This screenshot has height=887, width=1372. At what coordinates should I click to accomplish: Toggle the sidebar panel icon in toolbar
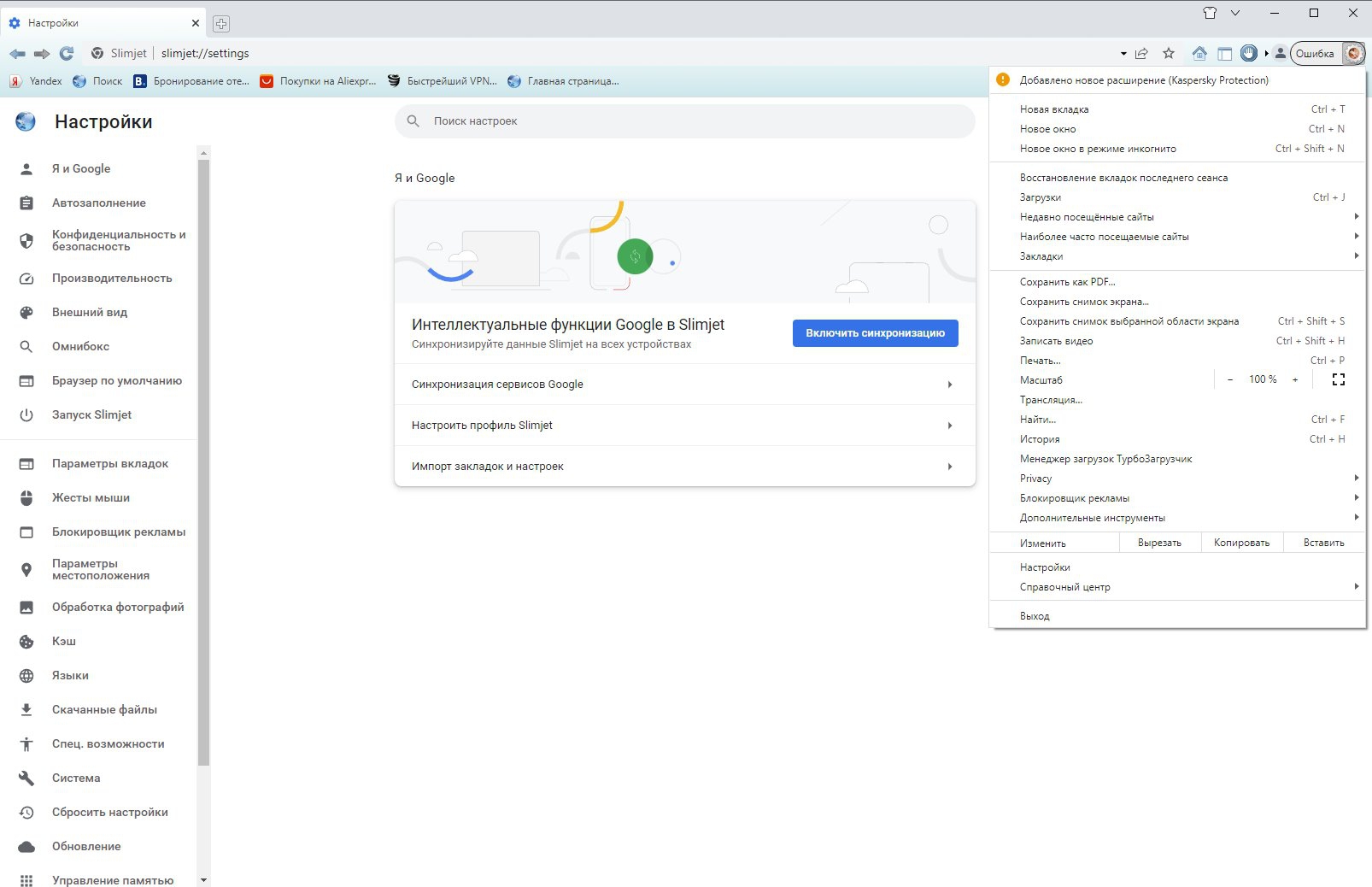pyautogui.click(x=1224, y=53)
